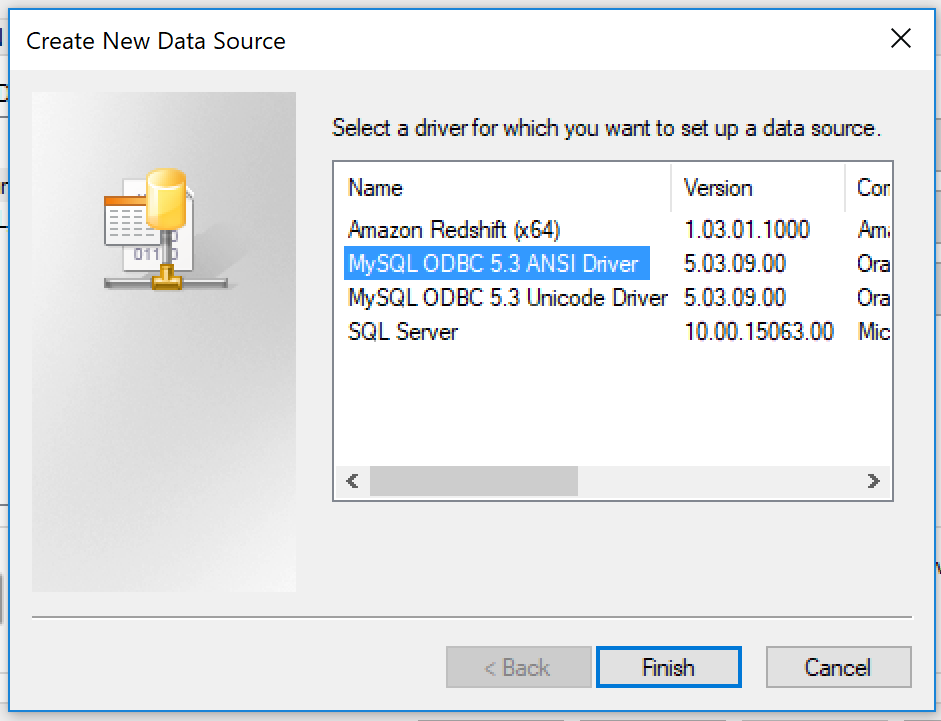
Task: Cancel the Create New Data Source dialog
Action: [838, 667]
